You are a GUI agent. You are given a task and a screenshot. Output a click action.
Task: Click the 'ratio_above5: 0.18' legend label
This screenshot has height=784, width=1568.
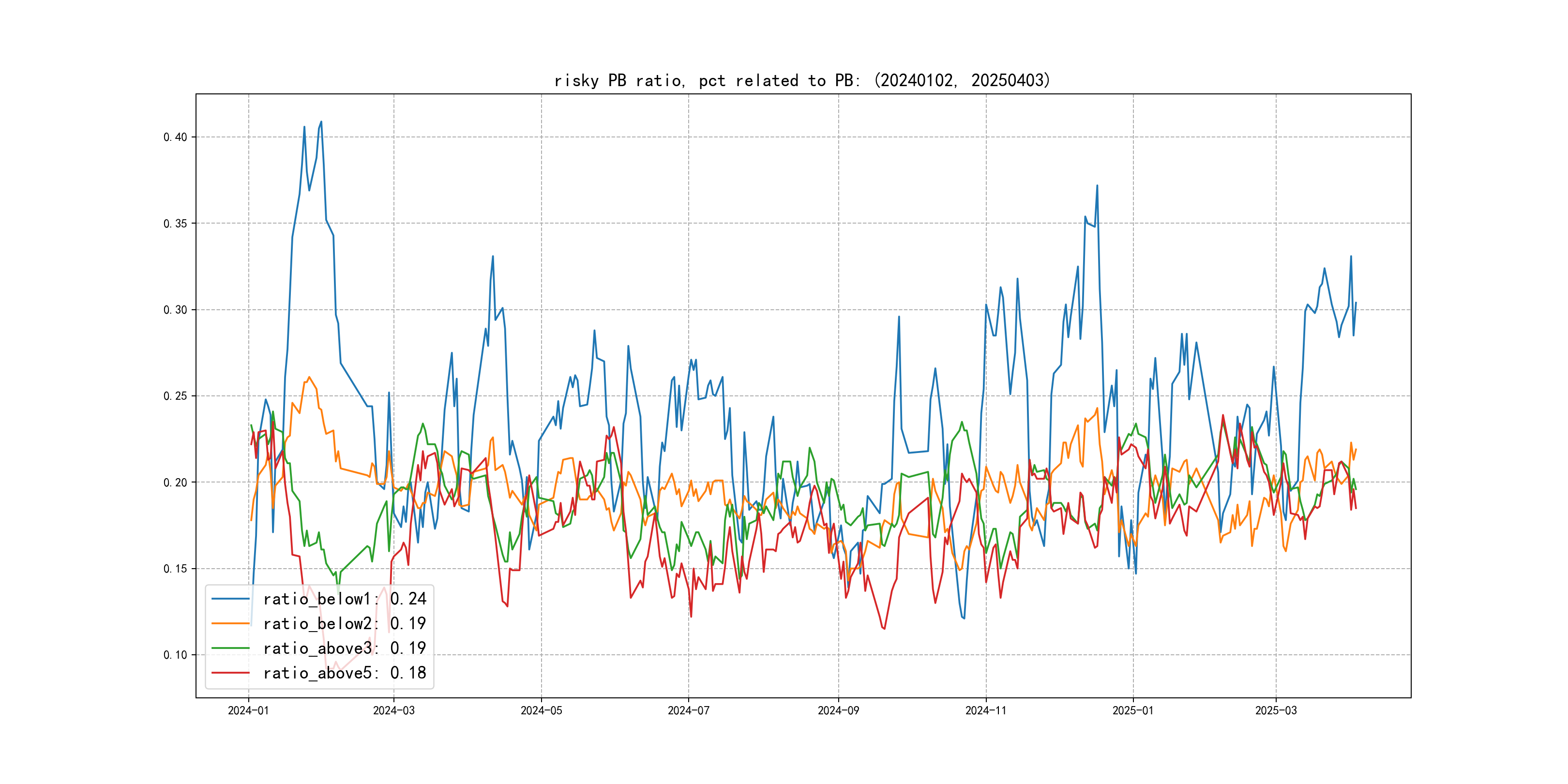[345, 673]
